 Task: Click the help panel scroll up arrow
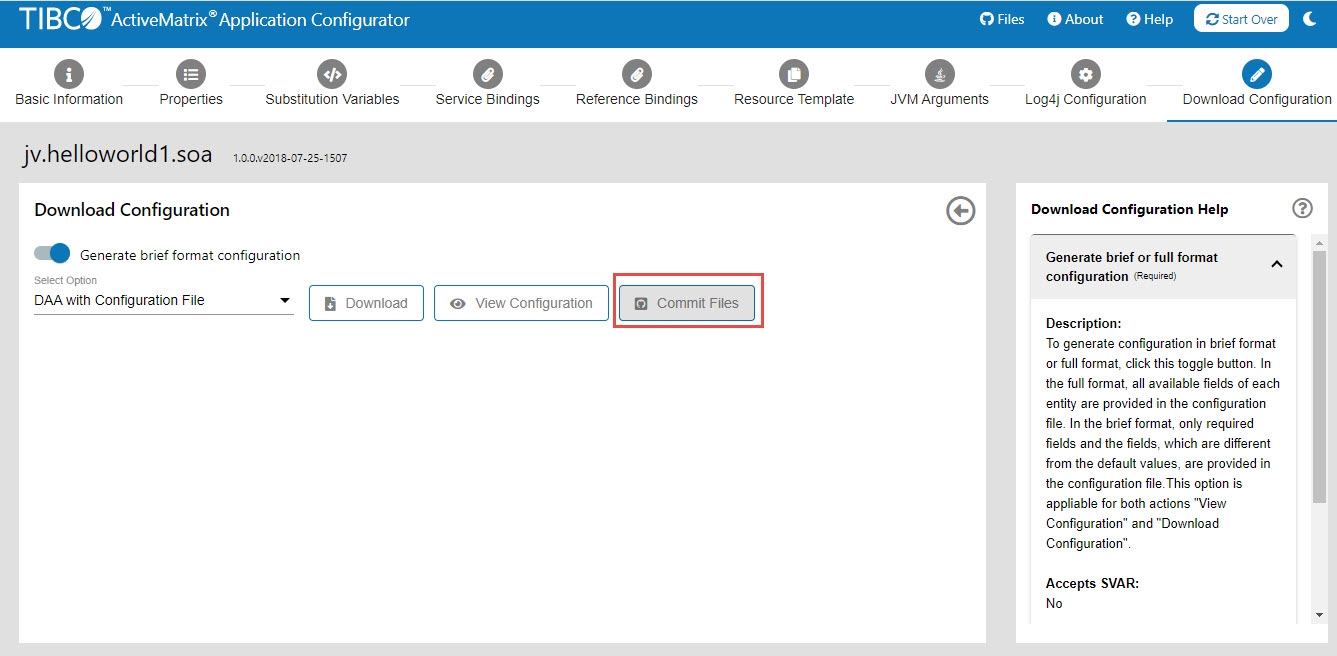(1320, 242)
